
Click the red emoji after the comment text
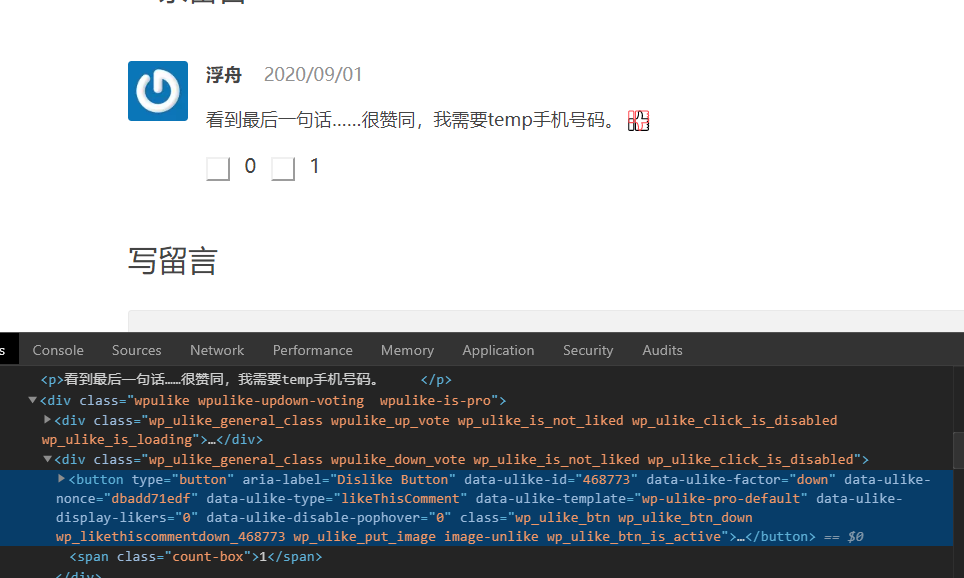638,121
